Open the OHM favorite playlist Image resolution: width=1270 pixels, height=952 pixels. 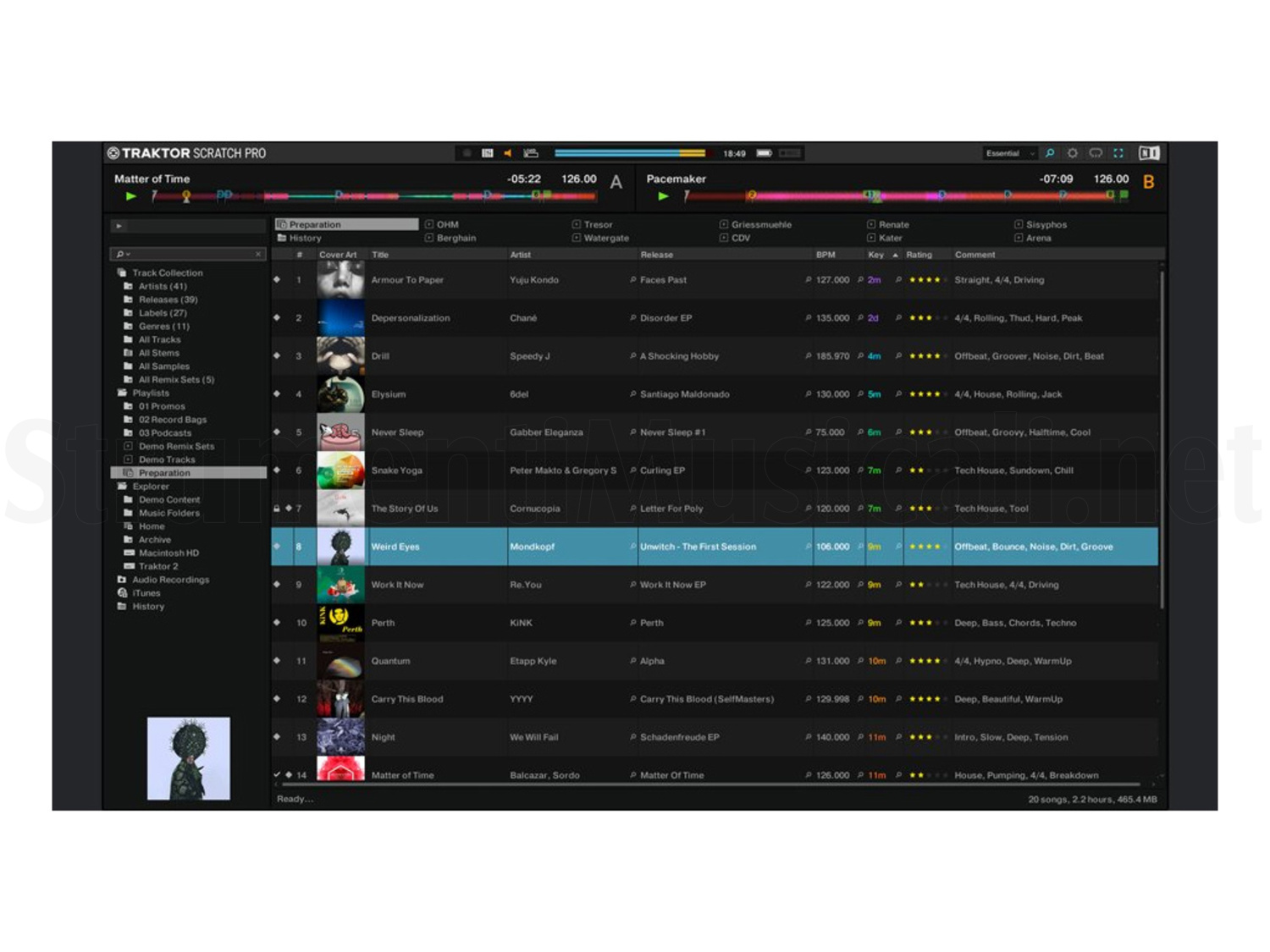442,224
